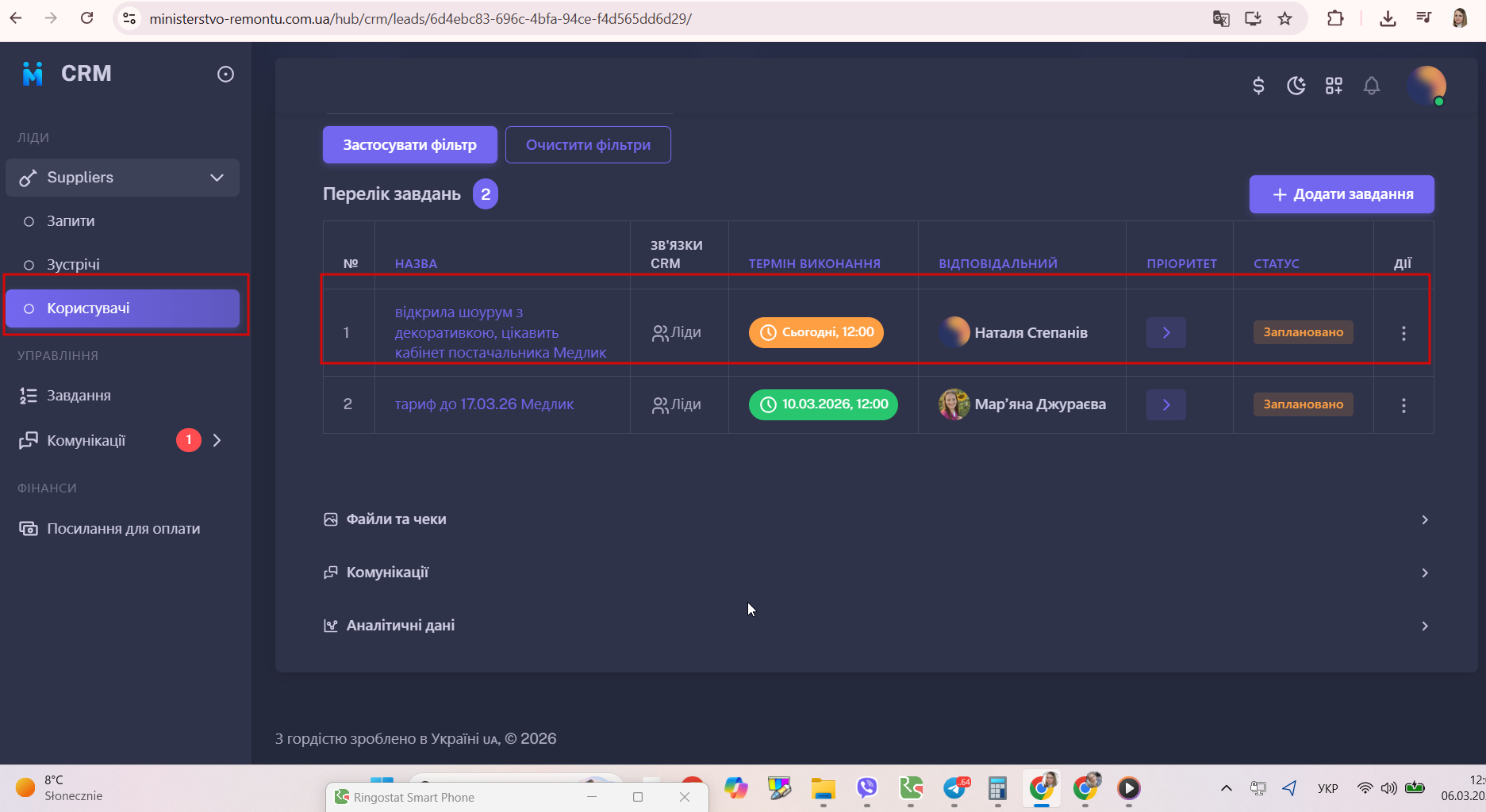Sort by ПРІОРИТЕТ column header

[x=1181, y=263]
